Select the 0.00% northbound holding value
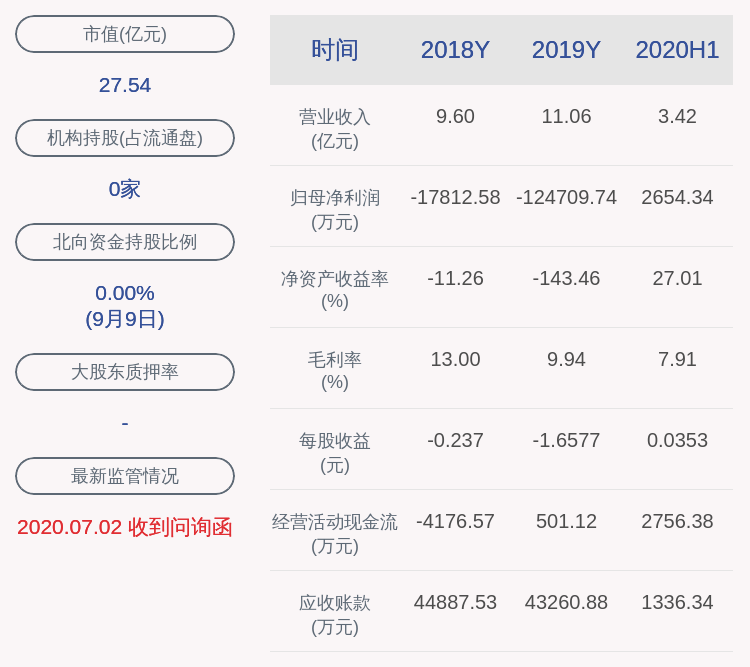The height and width of the screenshot is (667, 750). click(125, 293)
